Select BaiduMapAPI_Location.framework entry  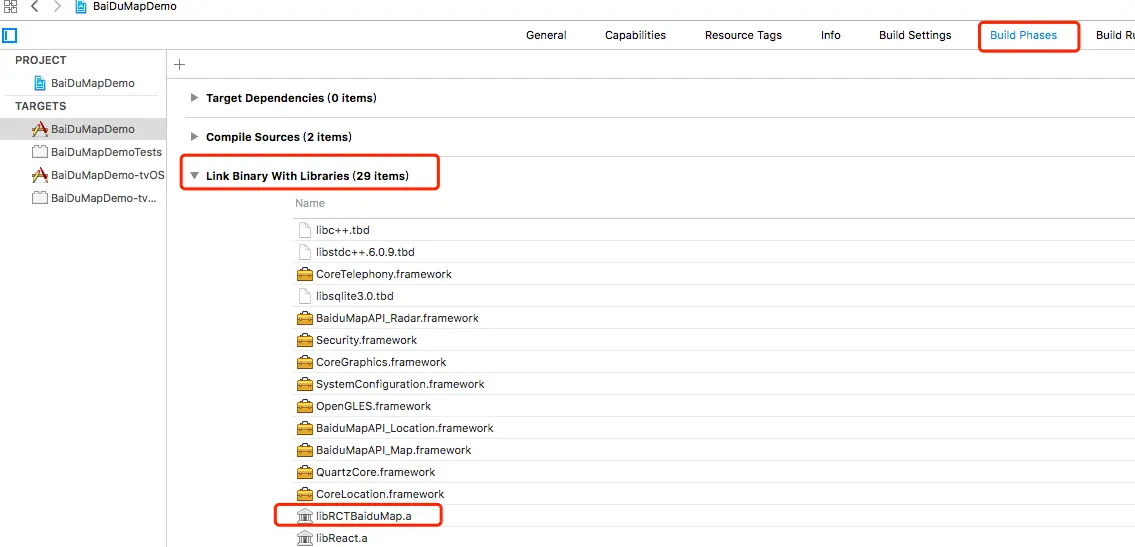(x=405, y=428)
